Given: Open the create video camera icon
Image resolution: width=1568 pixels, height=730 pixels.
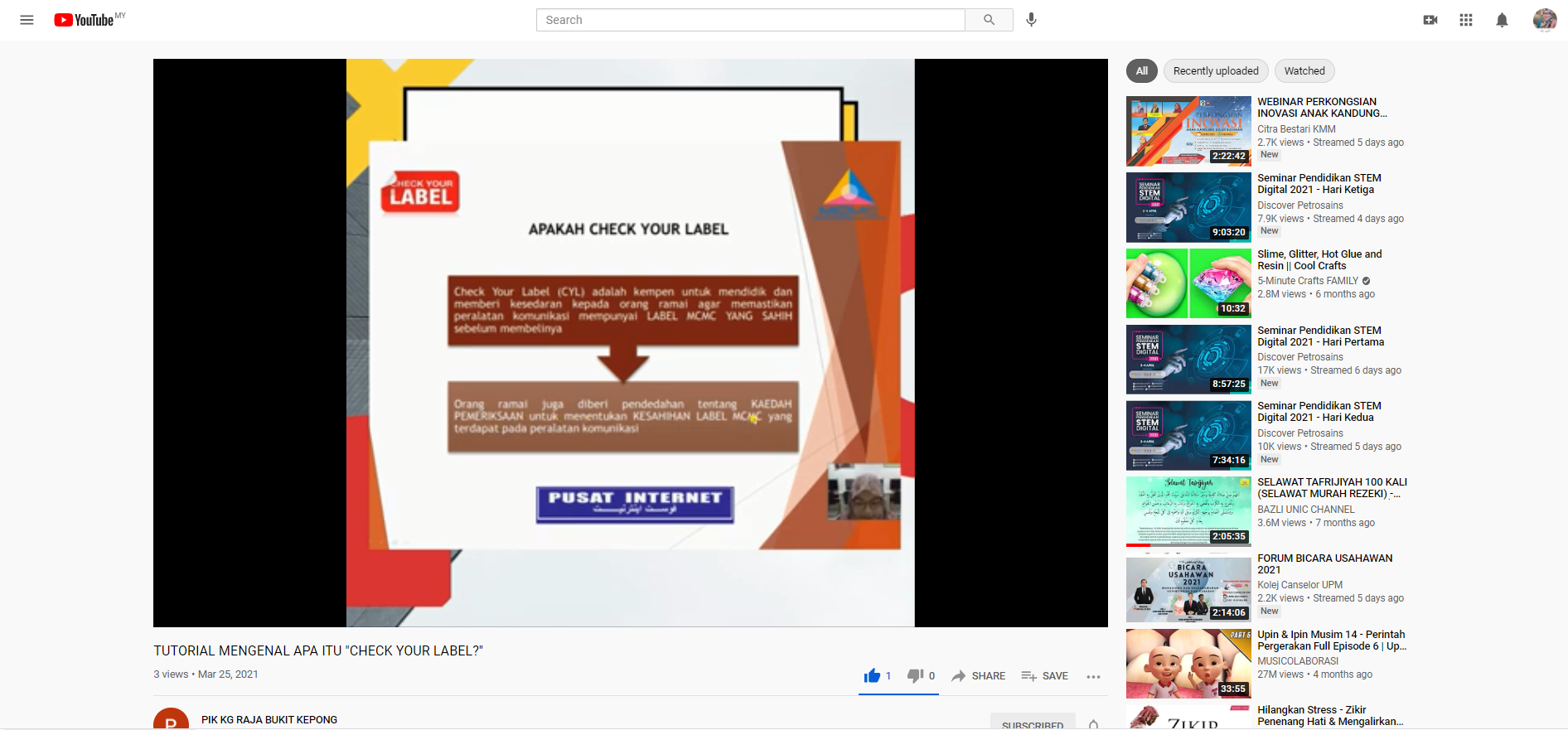Looking at the screenshot, I should coord(1430,20).
